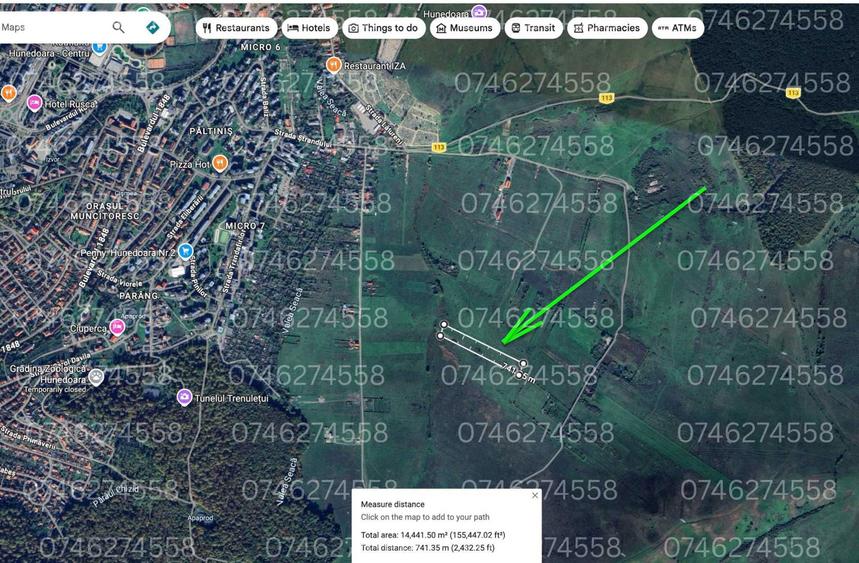
Task: Show ATMs filter chip
Action: click(678, 28)
